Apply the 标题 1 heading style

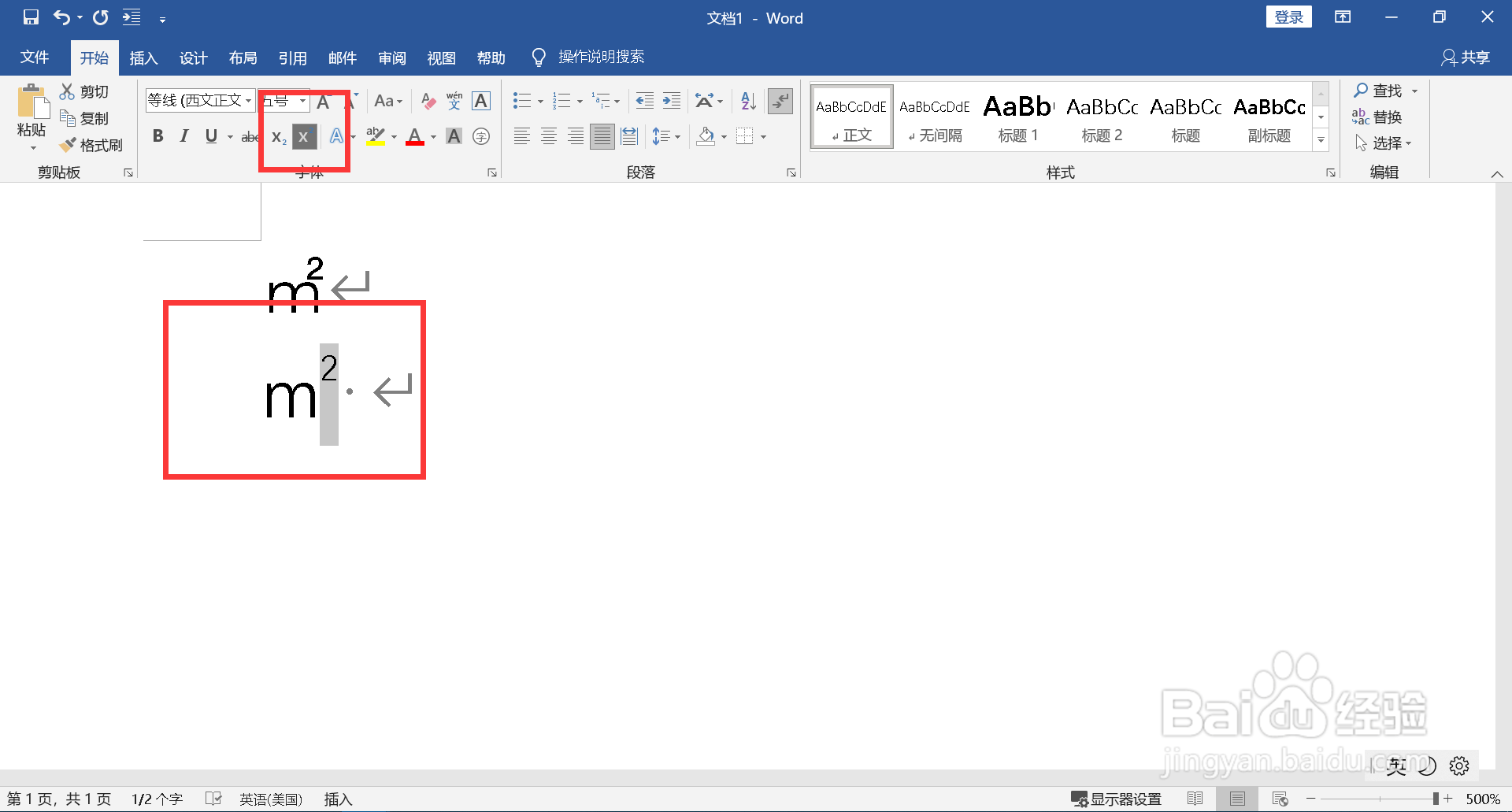(x=1018, y=117)
